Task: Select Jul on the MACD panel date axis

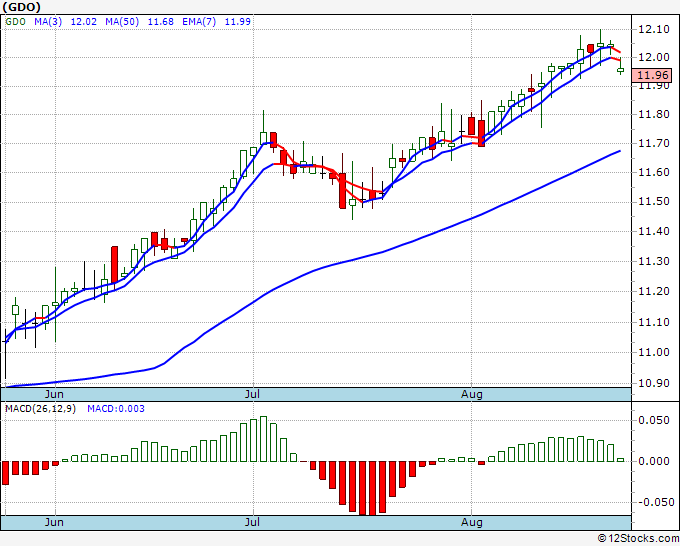Action: [252, 522]
